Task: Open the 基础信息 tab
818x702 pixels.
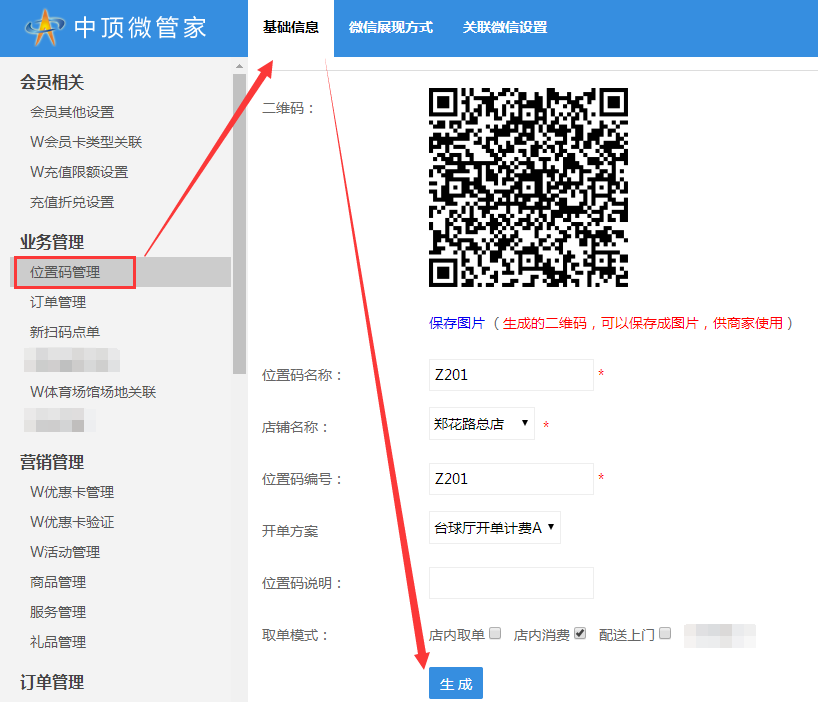Action: tap(291, 28)
